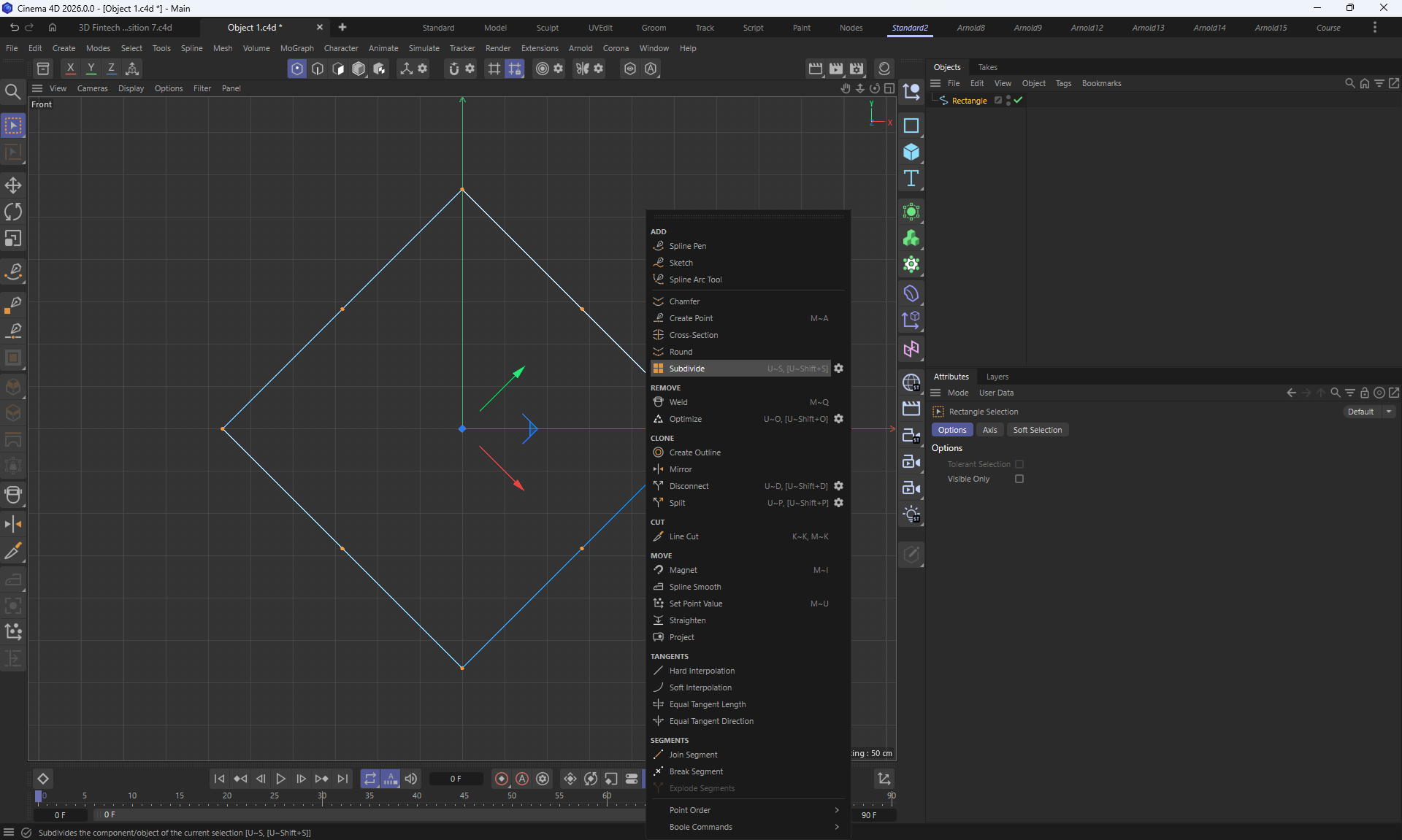Image resolution: width=1402 pixels, height=840 pixels.
Task: Click the Text spline tool icon
Action: click(911, 179)
